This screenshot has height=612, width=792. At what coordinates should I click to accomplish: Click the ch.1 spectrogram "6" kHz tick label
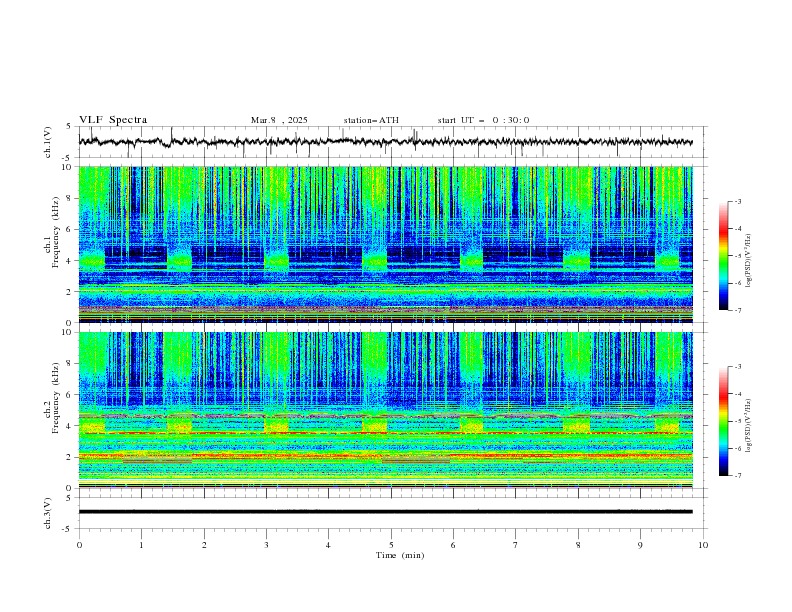point(70,229)
